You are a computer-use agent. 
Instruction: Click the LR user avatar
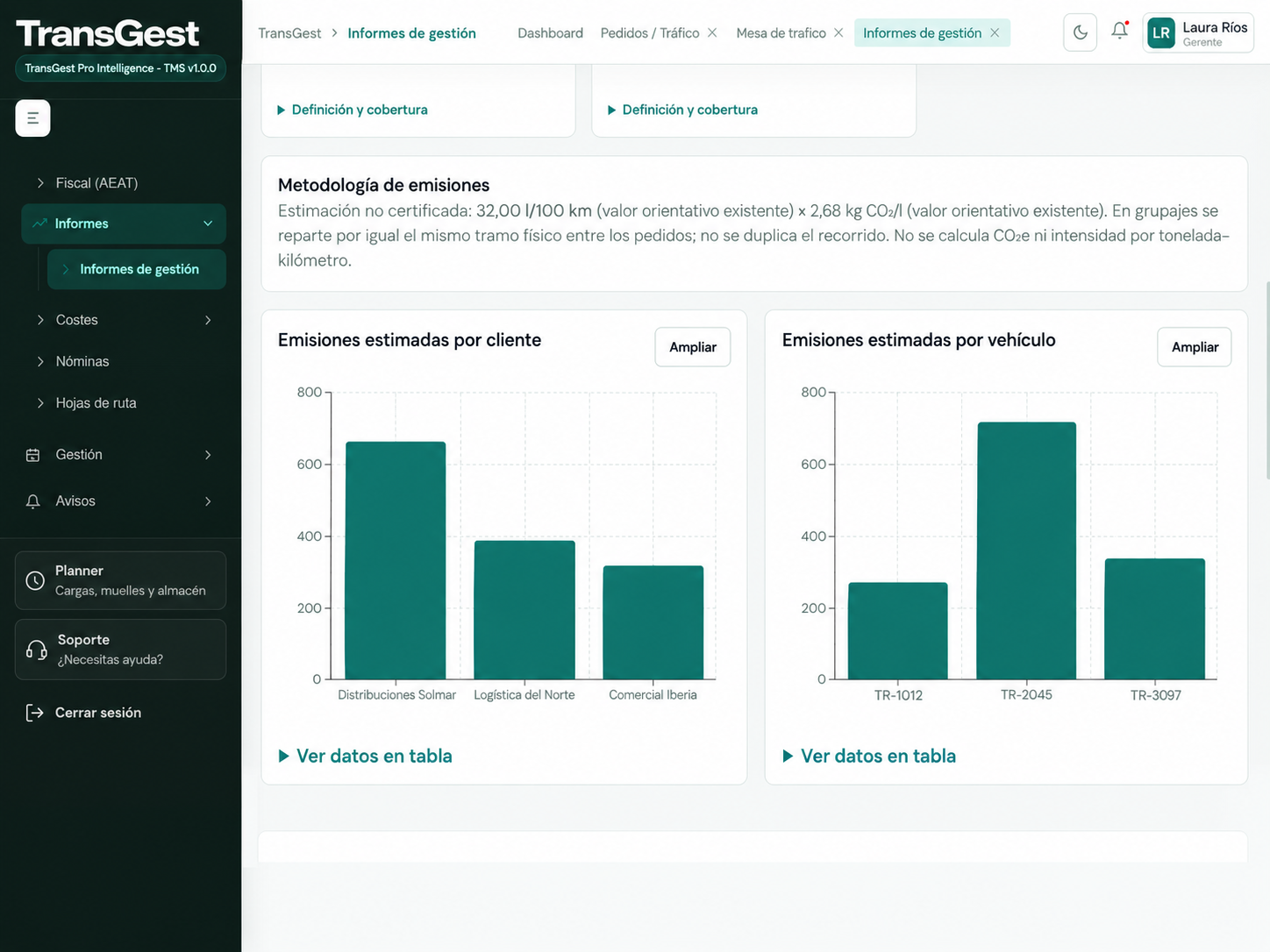pos(1160,33)
